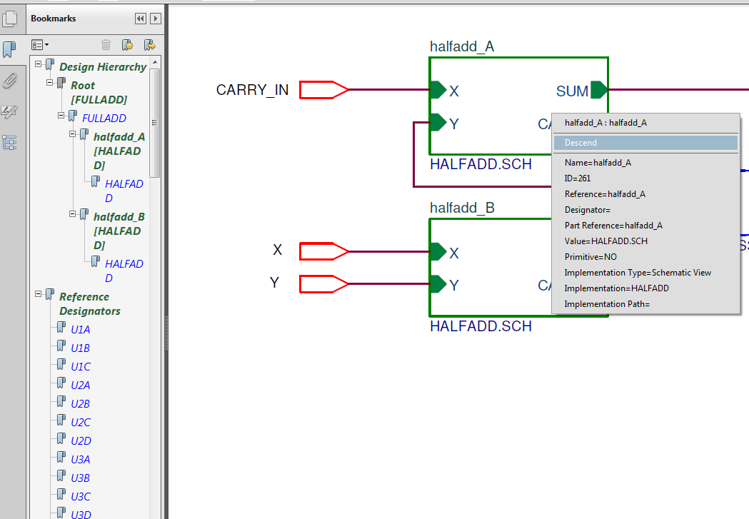Viewport: 749px width, 519px height.
Task: Jump to the U2B bookmark
Action: (81, 404)
